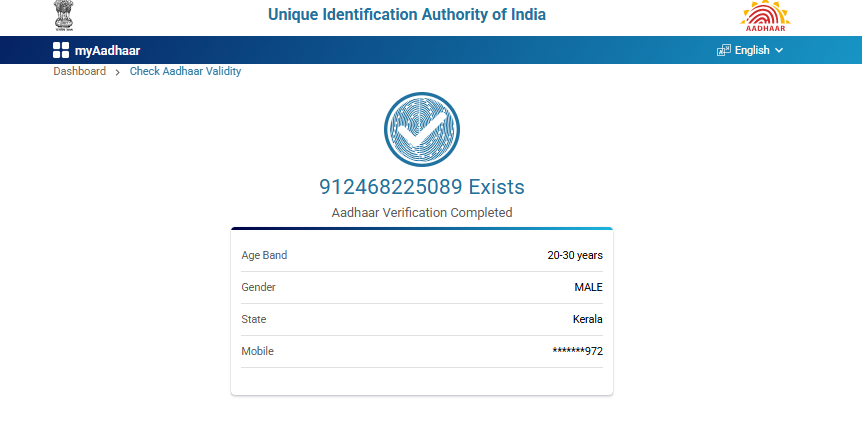Open the English language dropdown
This screenshot has width=862, height=421.
752,50
